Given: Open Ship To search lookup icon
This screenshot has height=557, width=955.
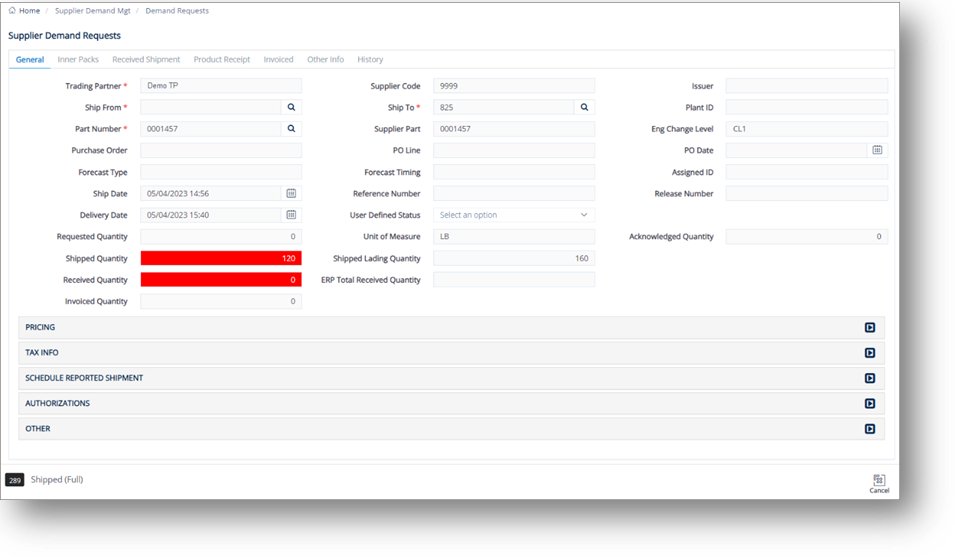Looking at the screenshot, I should (584, 107).
